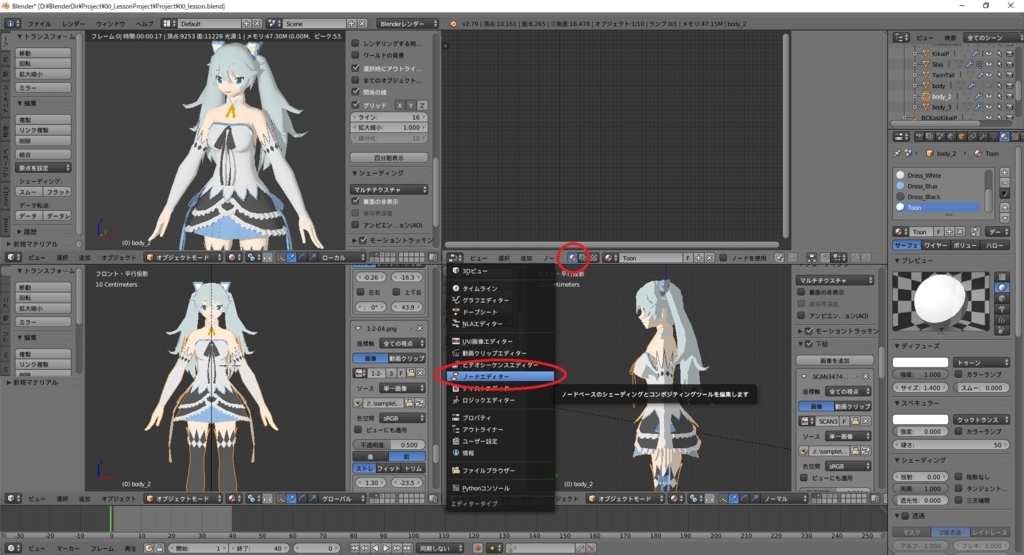Open the ファイル menu in the top bar
The image size is (1024, 555).
tap(39, 24)
